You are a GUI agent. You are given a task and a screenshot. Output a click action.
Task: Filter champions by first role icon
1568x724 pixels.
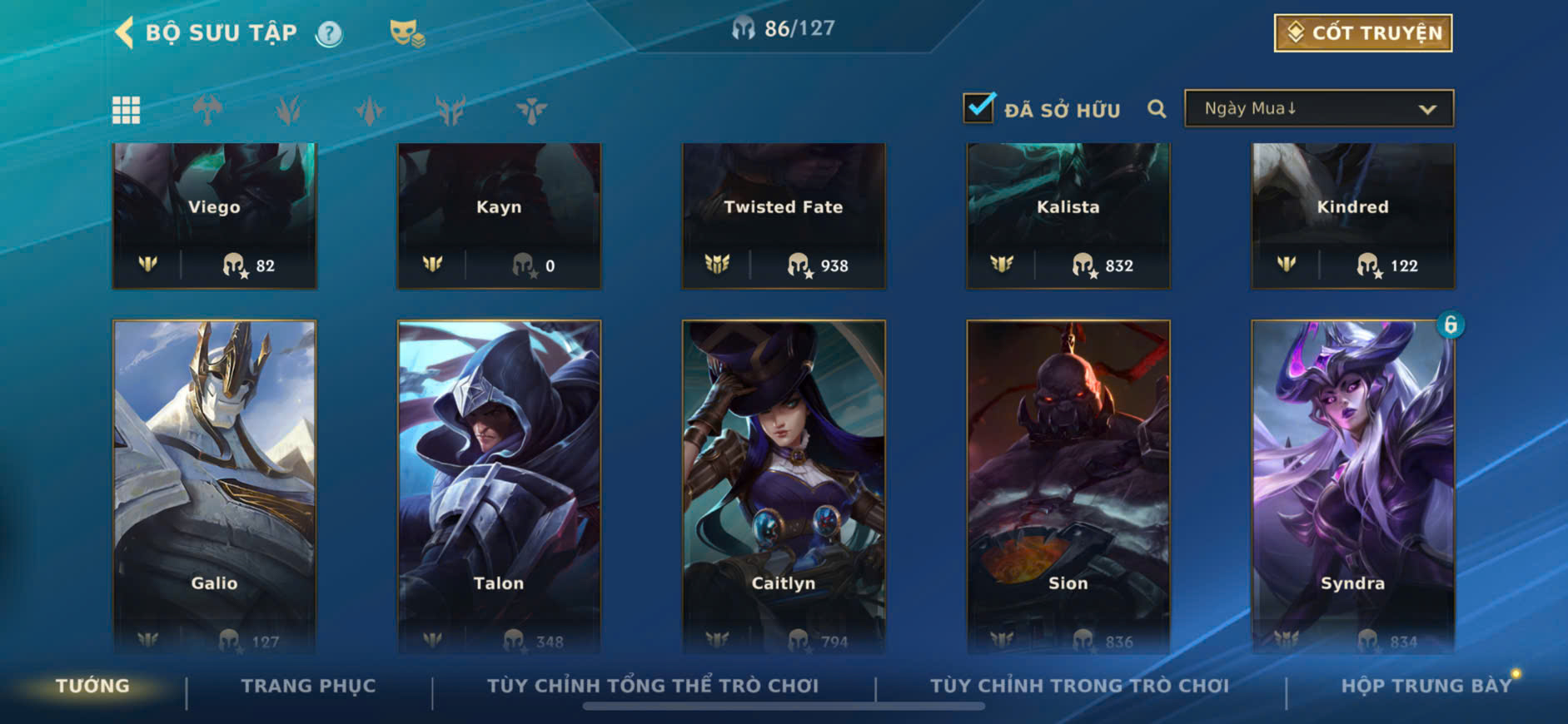point(207,110)
